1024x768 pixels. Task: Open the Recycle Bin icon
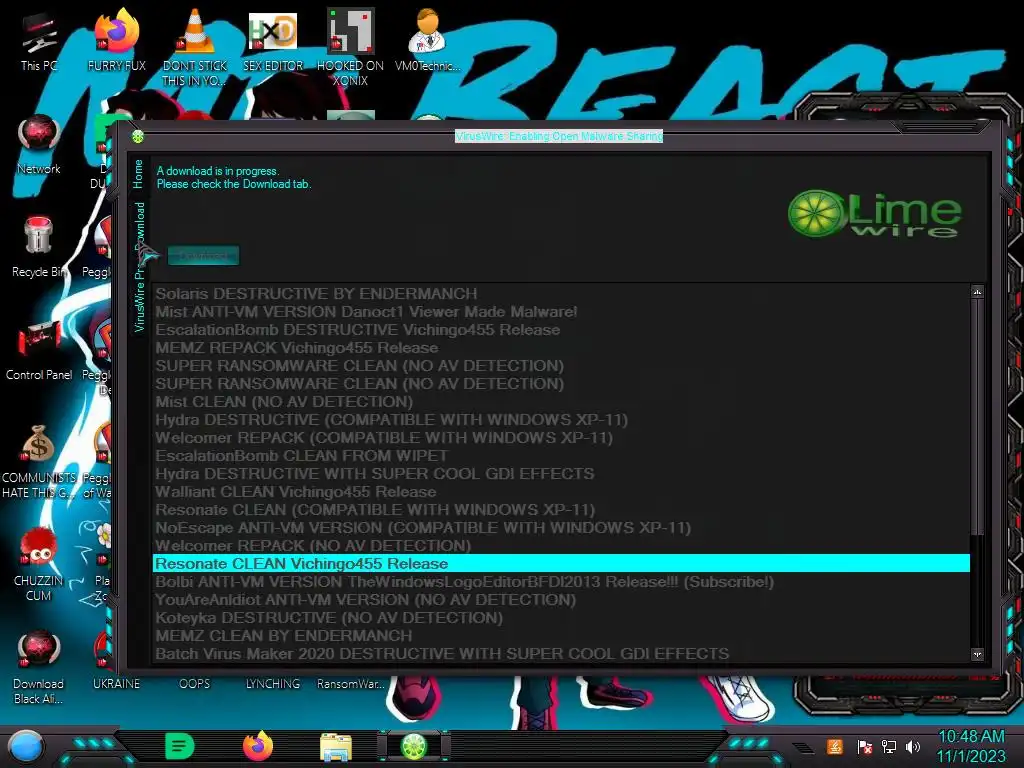(x=39, y=247)
